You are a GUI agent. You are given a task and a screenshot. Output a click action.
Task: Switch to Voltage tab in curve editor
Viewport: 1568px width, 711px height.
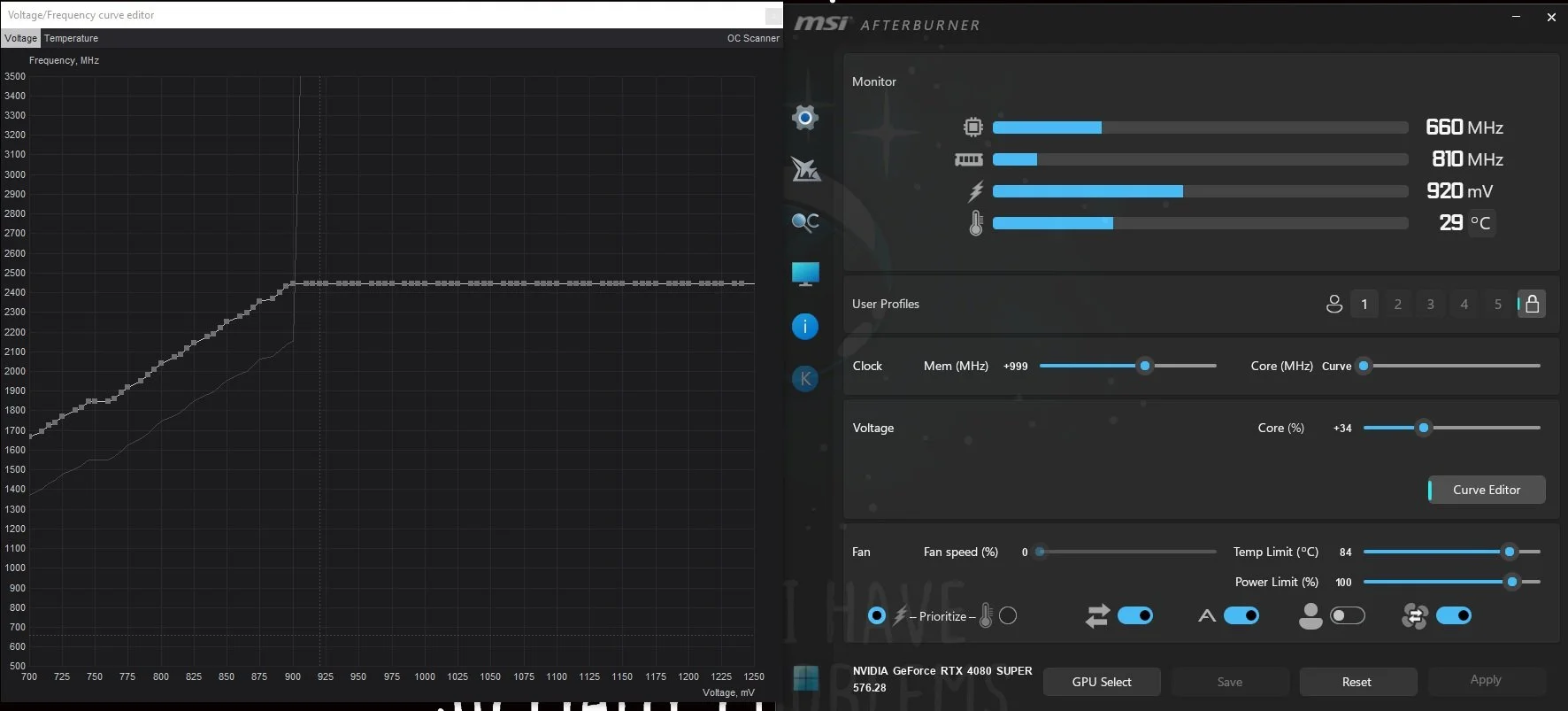(x=21, y=38)
